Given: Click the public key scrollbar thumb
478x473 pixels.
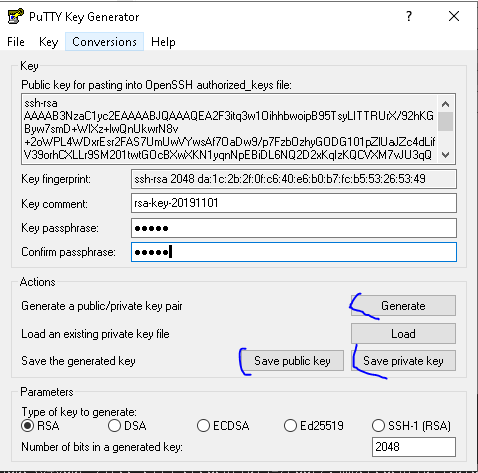Looking at the screenshot, I should [x=446, y=121].
